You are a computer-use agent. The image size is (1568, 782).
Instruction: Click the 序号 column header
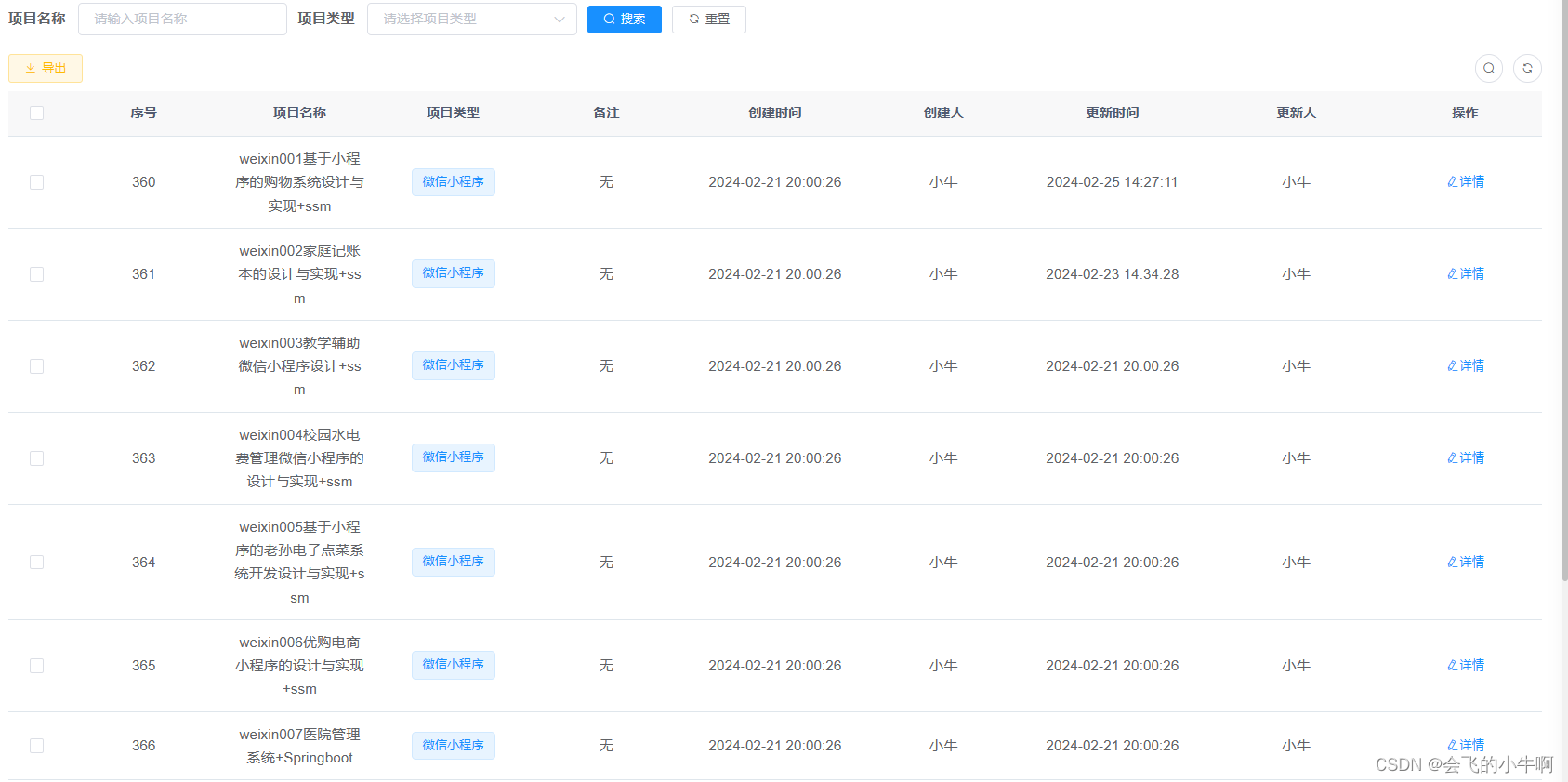point(143,113)
